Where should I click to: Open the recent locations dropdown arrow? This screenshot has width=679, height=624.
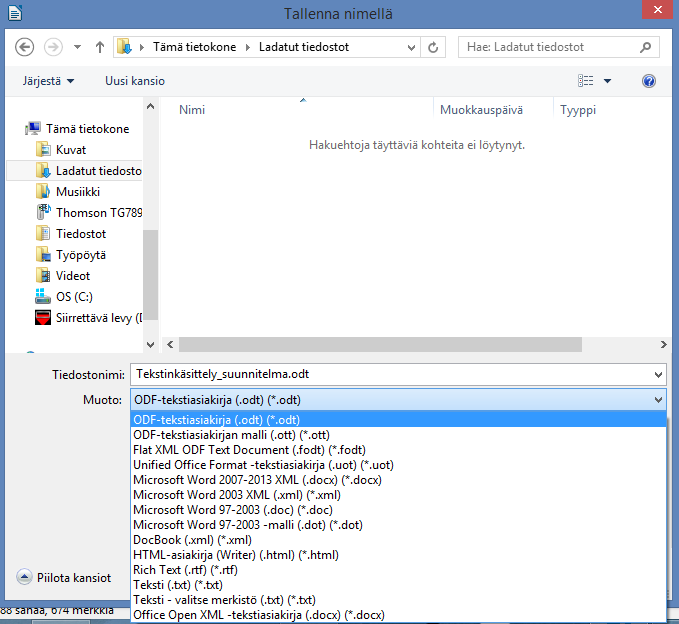point(77,47)
